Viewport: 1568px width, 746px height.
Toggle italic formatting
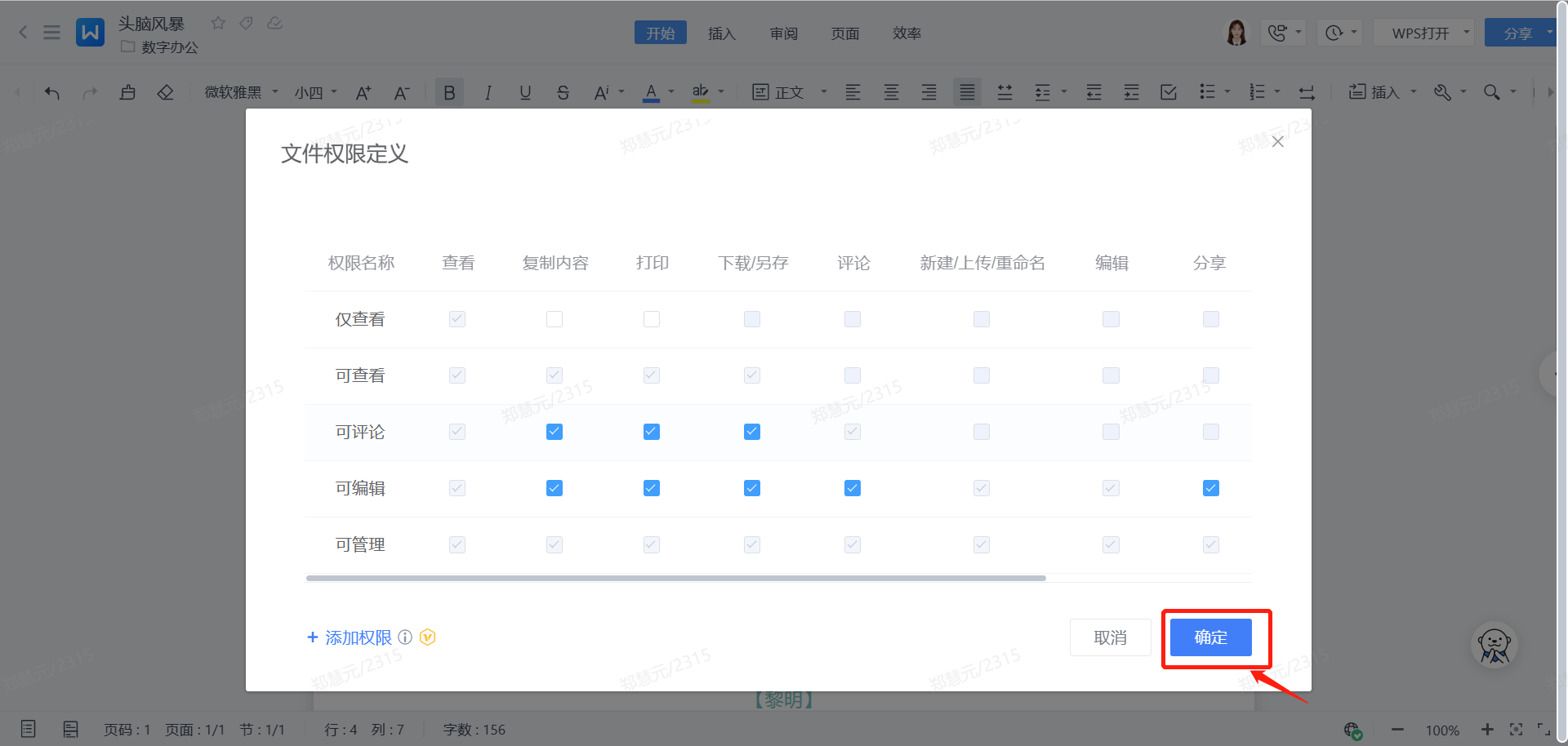[488, 92]
